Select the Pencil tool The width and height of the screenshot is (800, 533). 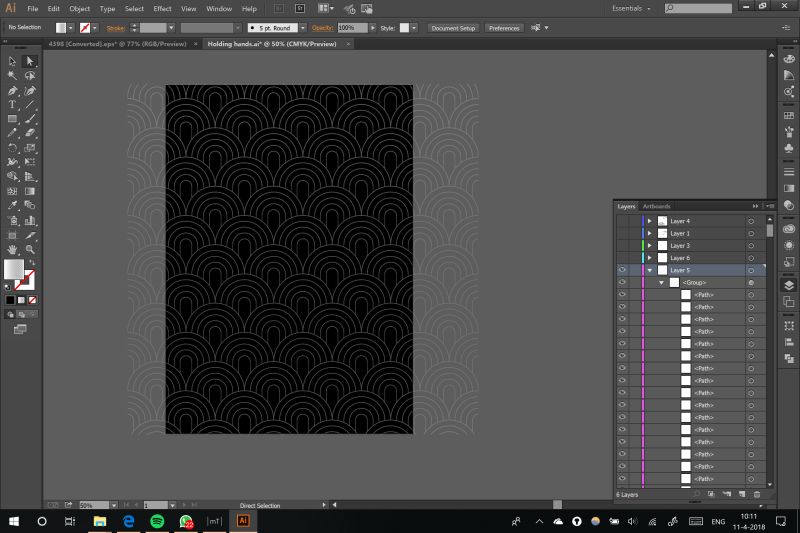pos(12,133)
